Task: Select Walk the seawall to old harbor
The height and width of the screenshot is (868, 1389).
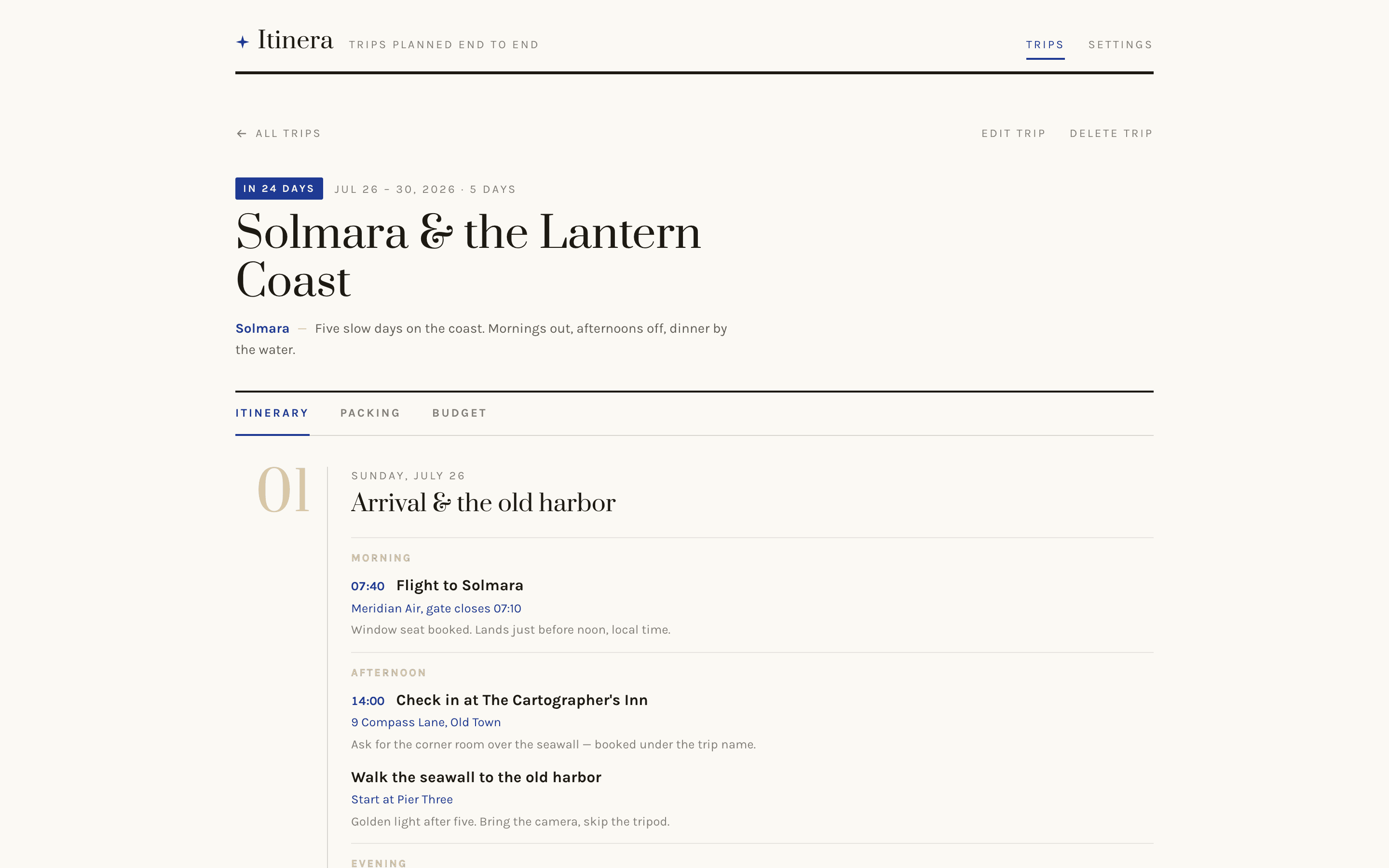Action: coord(477,777)
